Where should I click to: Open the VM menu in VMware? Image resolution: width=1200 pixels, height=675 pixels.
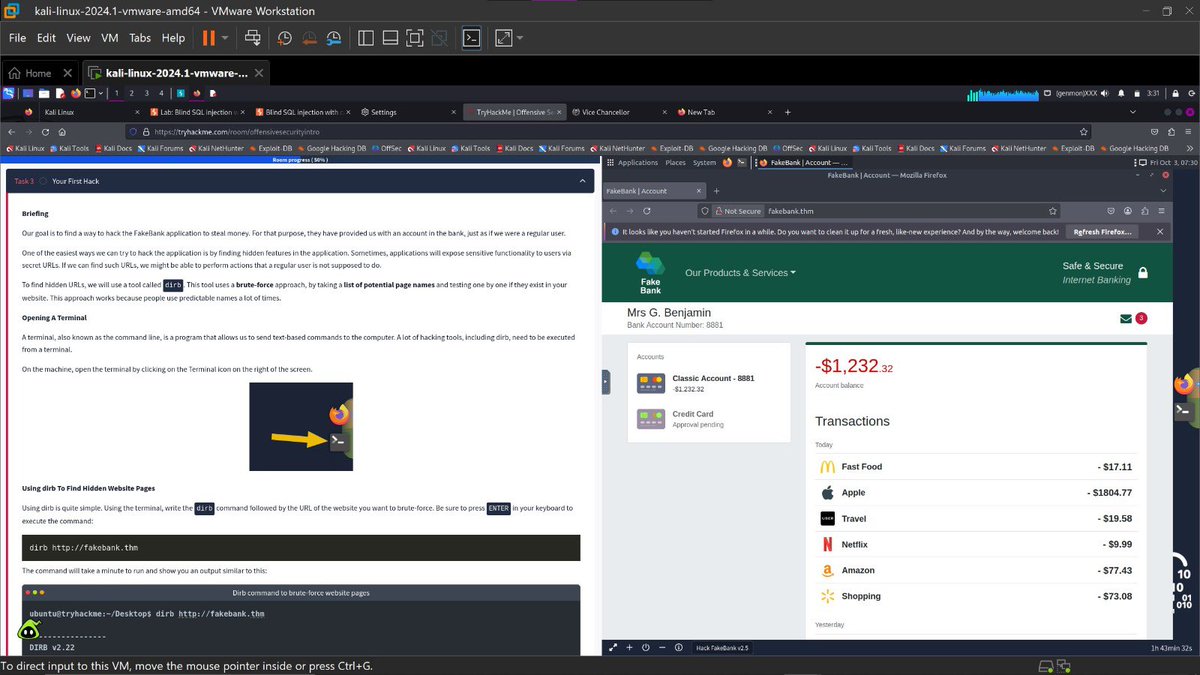(x=110, y=38)
